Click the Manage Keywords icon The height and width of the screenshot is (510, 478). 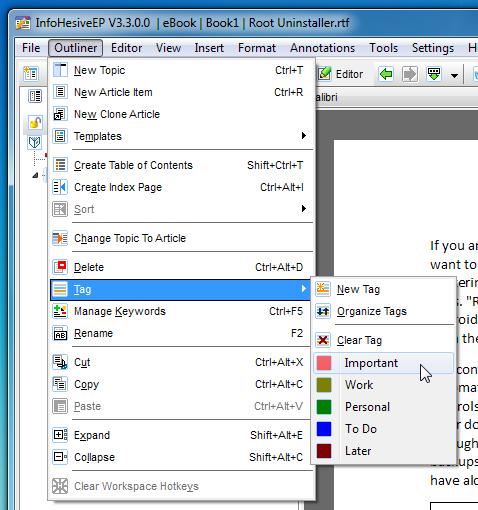(x=60, y=311)
